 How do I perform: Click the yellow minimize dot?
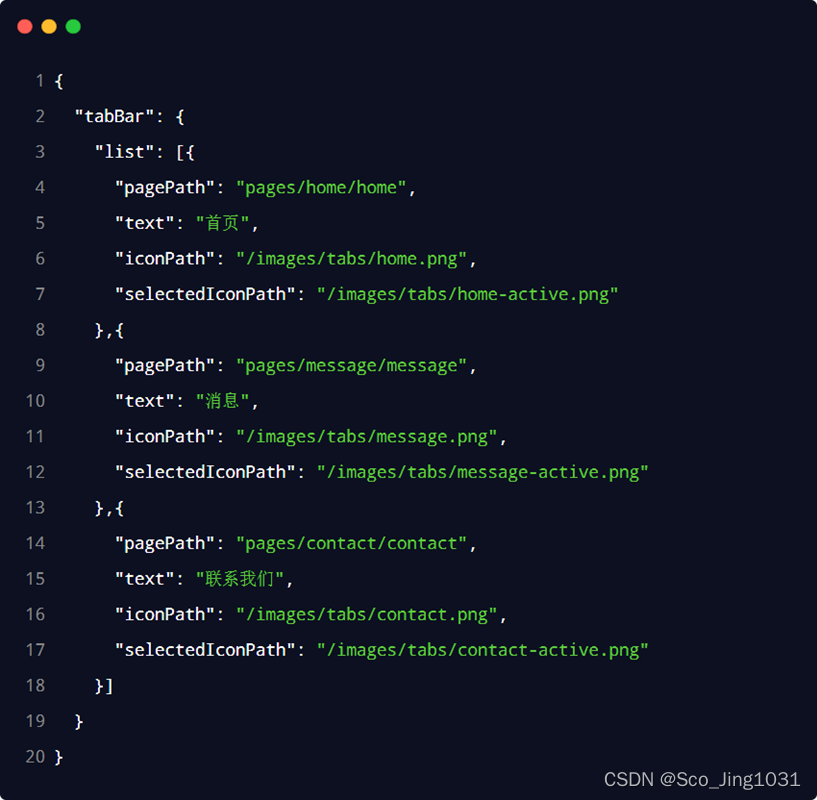(49, 27)
